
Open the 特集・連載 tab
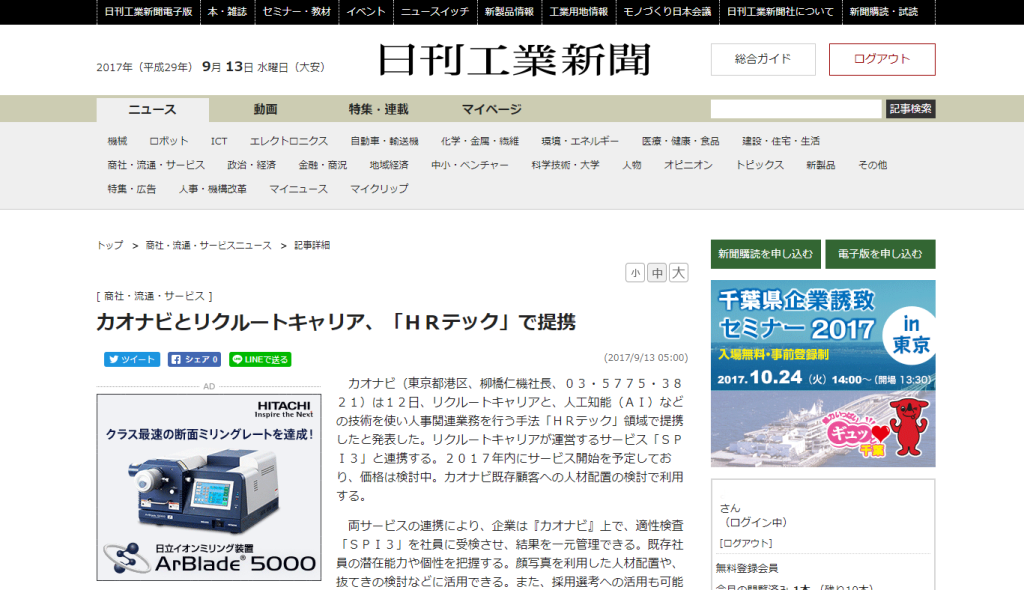tap(379, 110)
